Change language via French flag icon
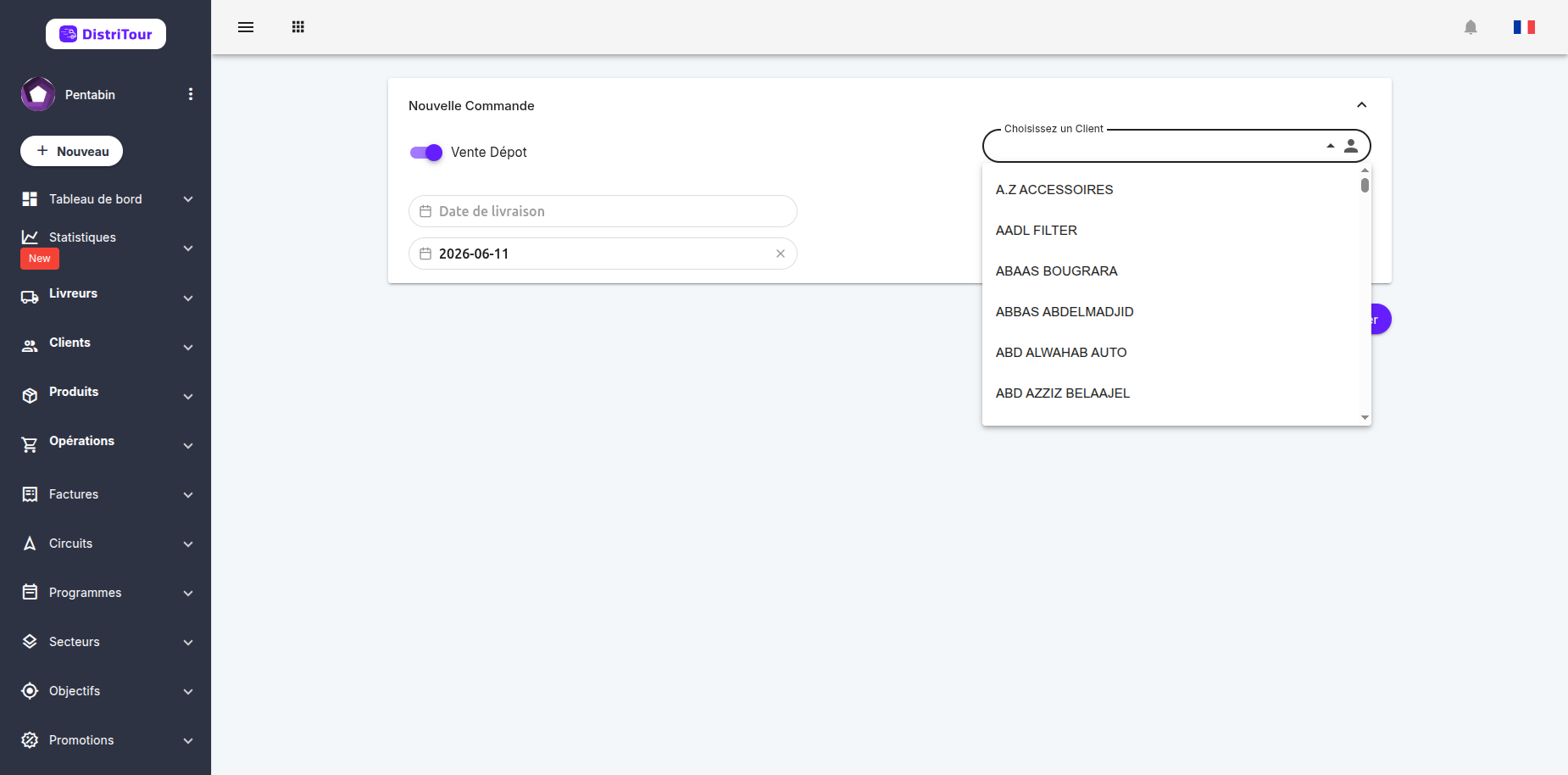1568x775 pixels. pyautogui.click(x=1524, y=27)
